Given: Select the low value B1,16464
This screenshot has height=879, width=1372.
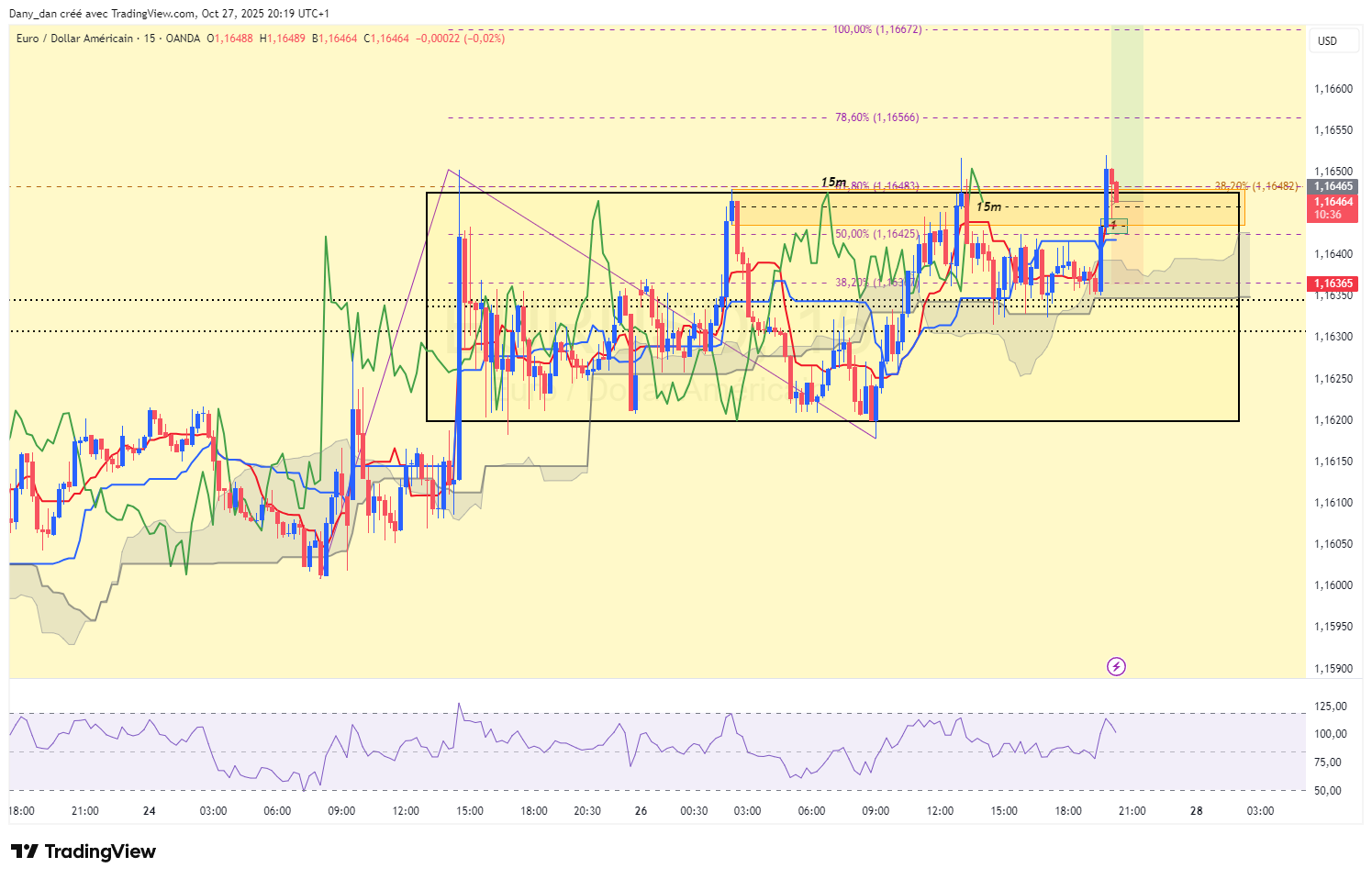Looking at the screenshot, I should tap(335, 39).
